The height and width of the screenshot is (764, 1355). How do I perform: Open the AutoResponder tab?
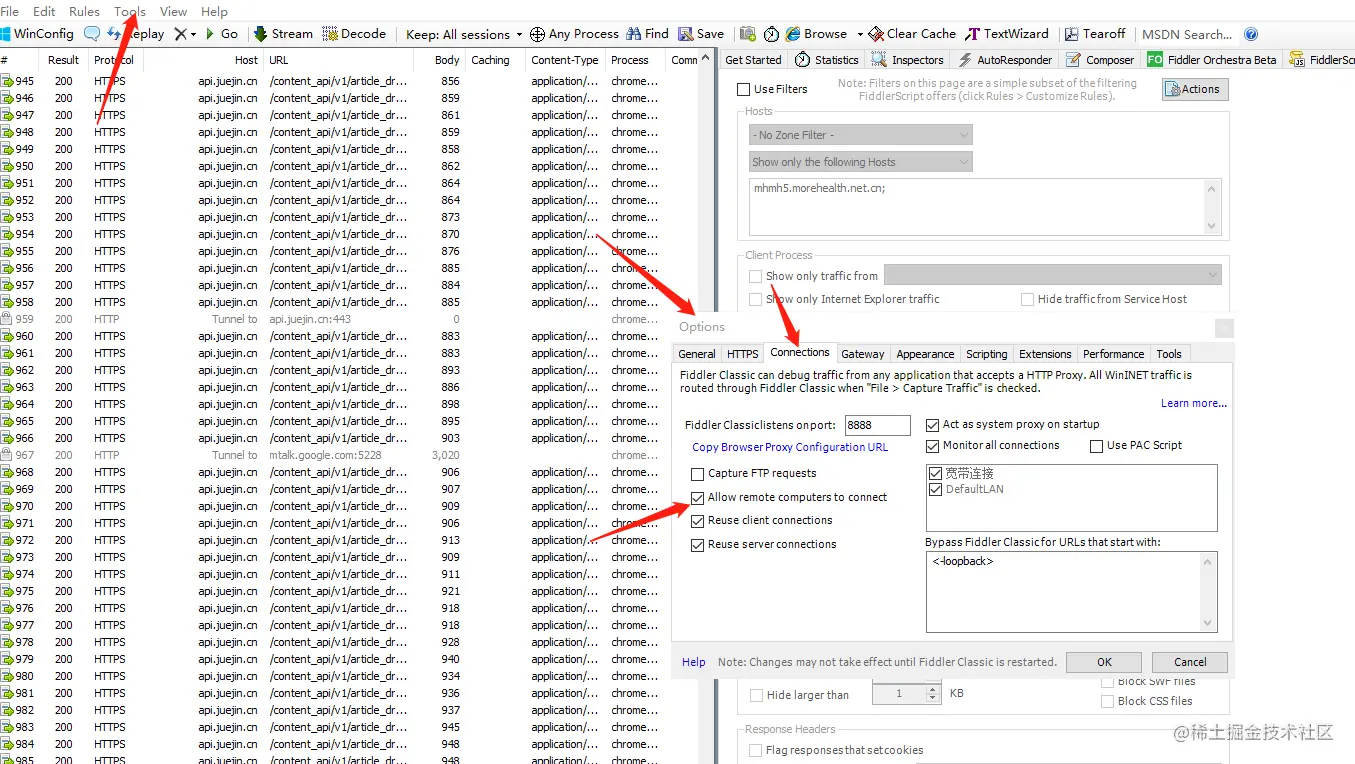click(1005, 60)
